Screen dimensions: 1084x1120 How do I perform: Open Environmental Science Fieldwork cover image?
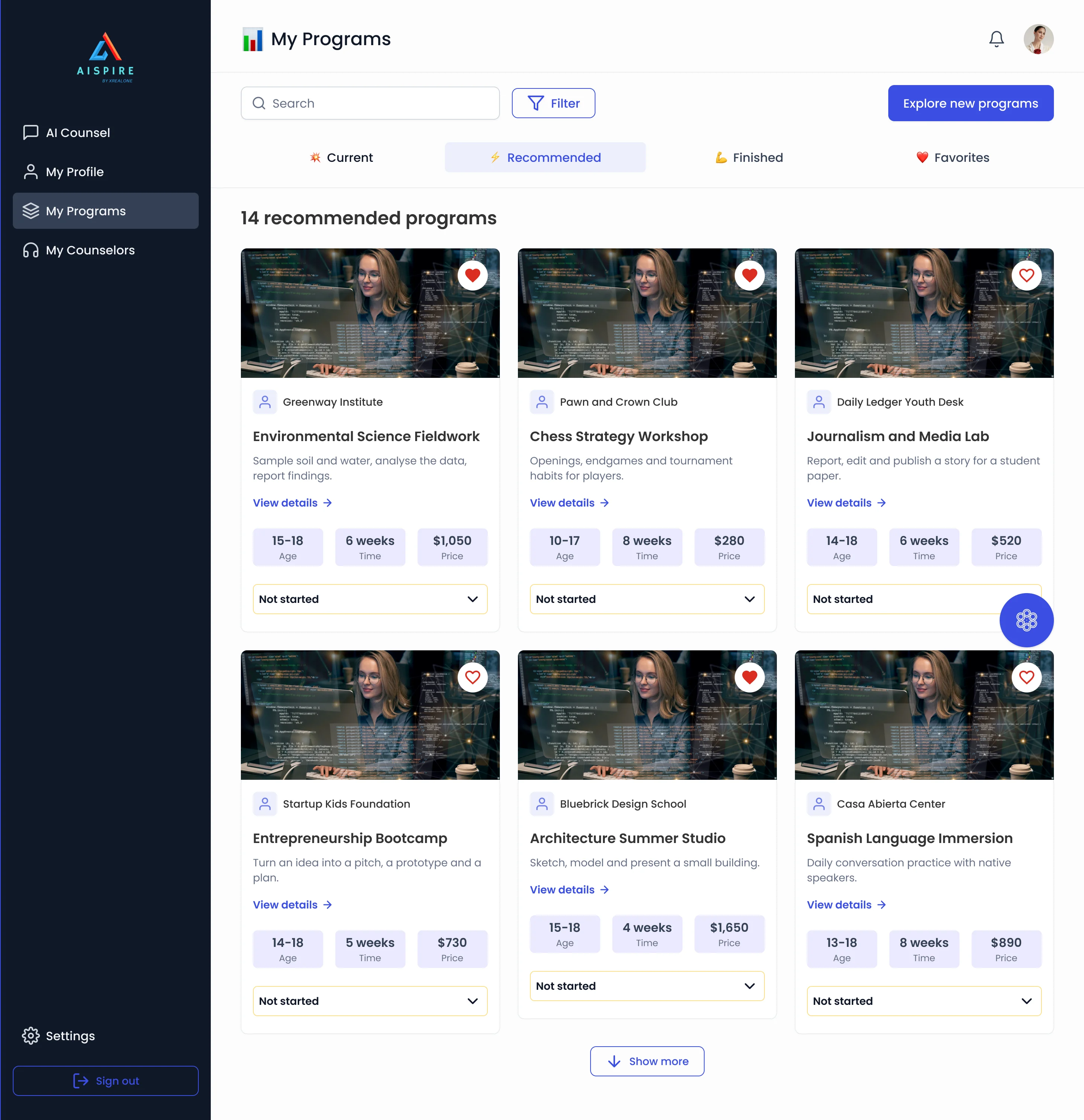370,313
